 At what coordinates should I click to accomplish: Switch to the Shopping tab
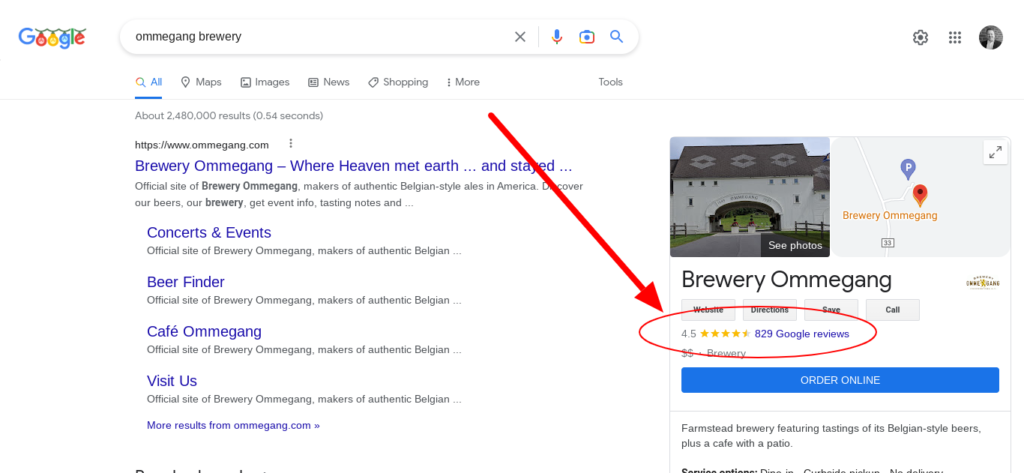[398, 82]
